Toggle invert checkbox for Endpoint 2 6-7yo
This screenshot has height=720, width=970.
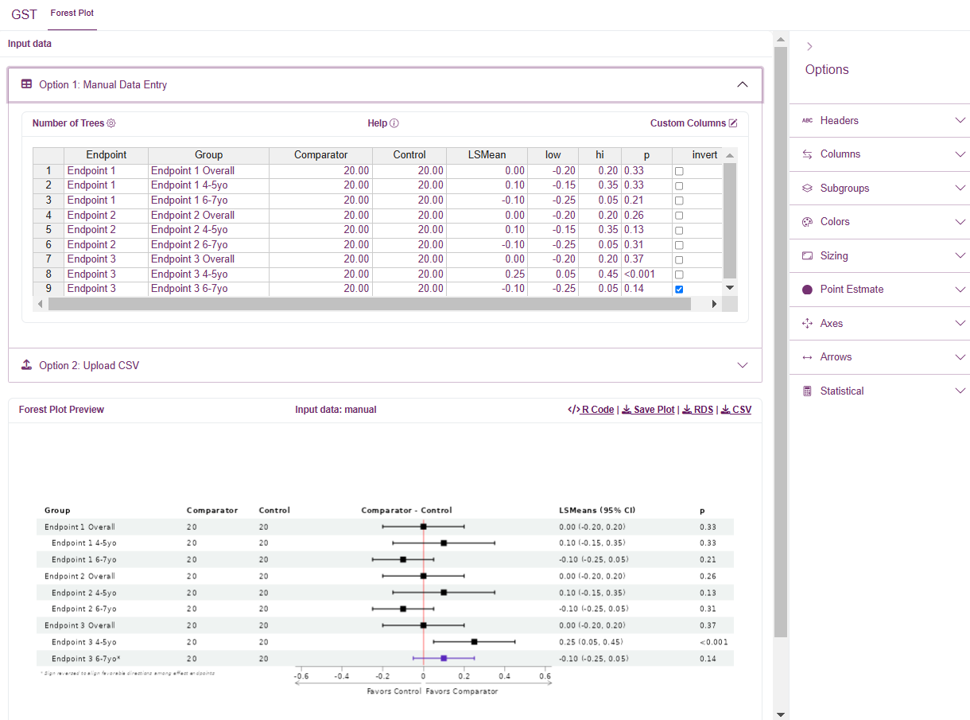tap(679, 246)
